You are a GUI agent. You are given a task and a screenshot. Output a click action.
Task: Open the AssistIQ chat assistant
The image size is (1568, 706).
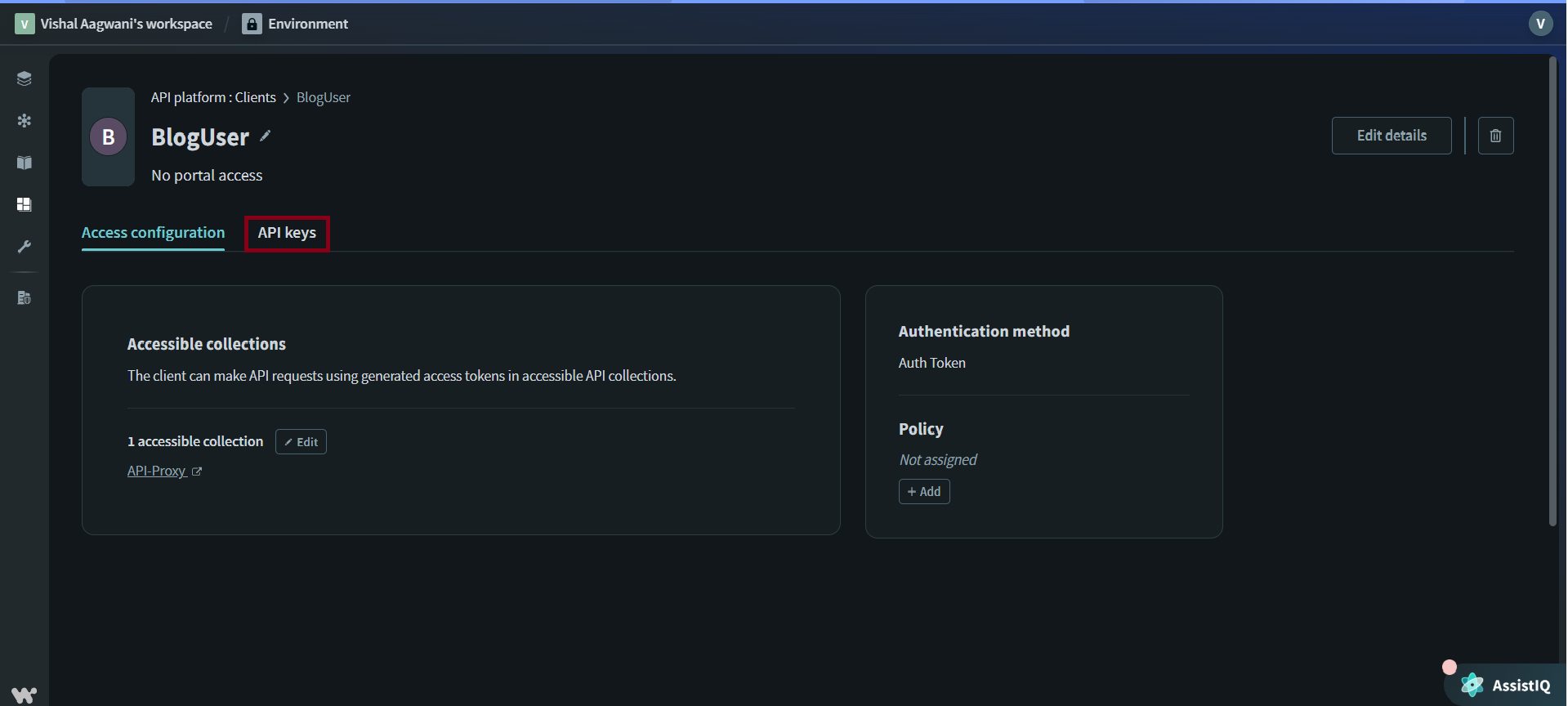[1506, 686]
